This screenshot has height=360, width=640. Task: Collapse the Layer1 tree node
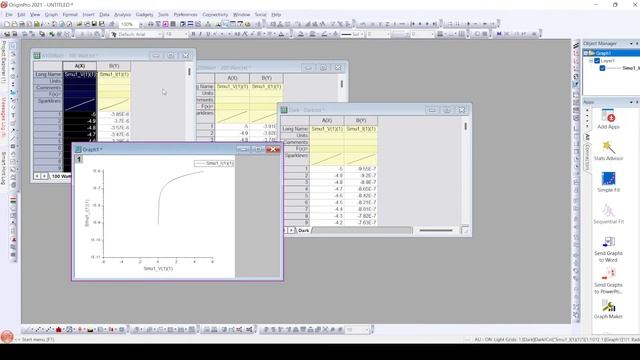pyautogui.click(x=591, y=60)
